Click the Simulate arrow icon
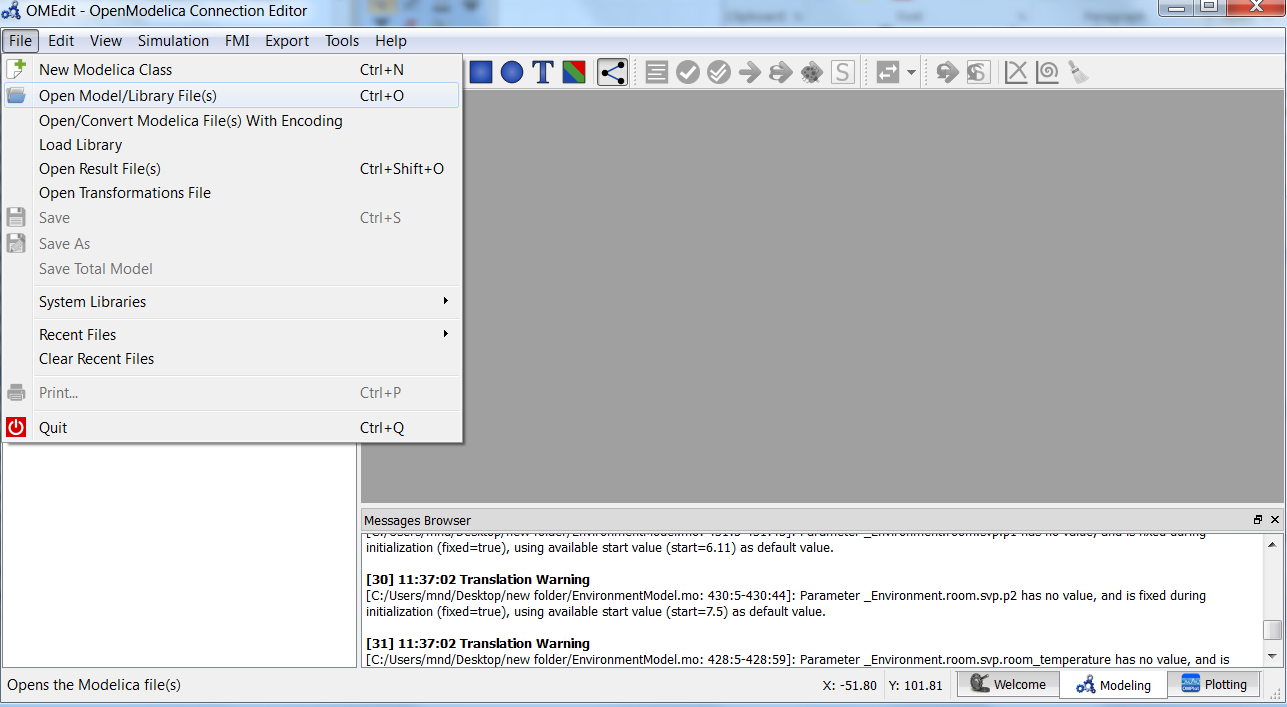Viewport: 1287px width, 707px height. coord(749,72)
